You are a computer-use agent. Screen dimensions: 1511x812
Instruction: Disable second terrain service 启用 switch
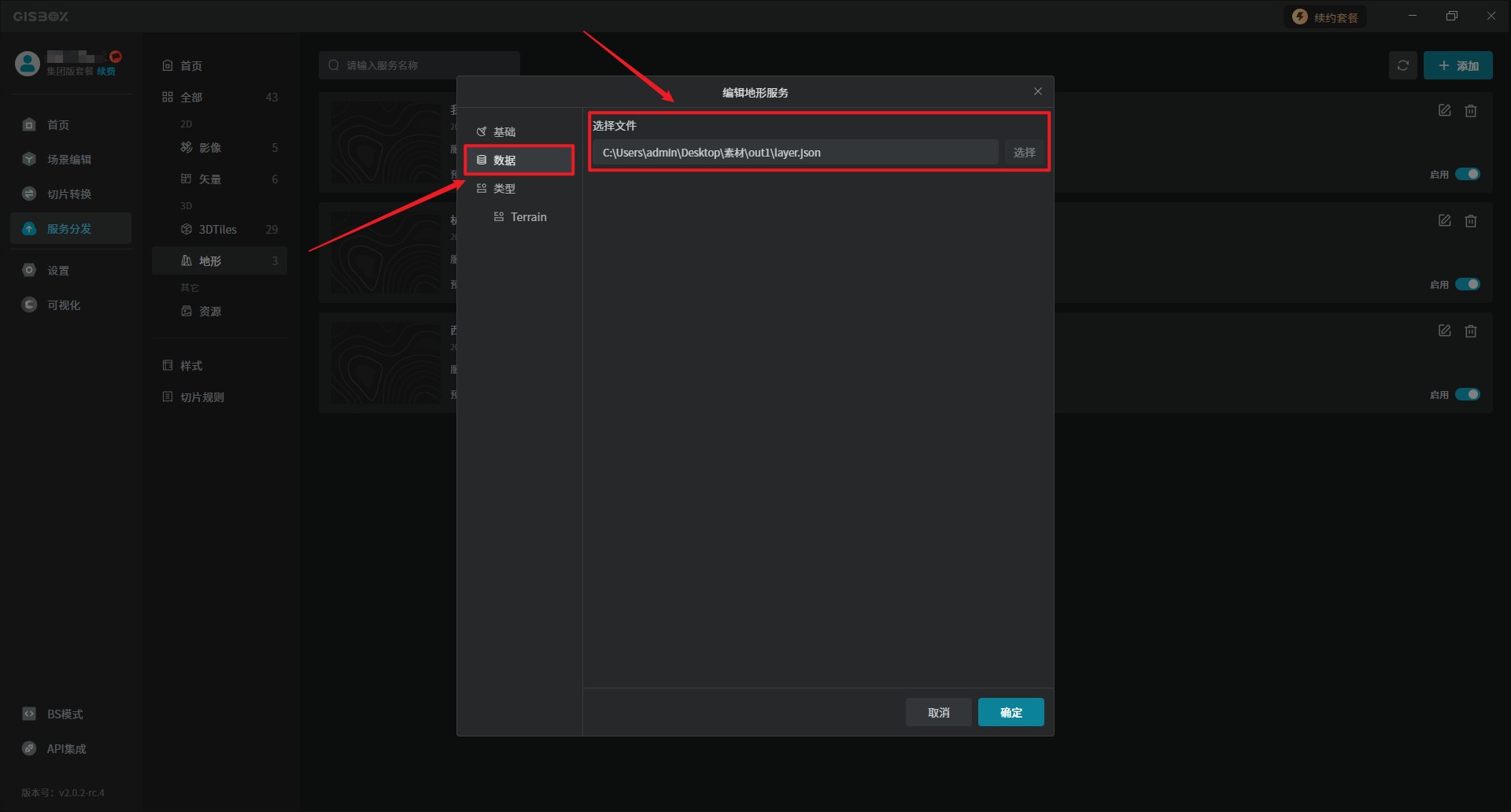tap(1467, 284)
